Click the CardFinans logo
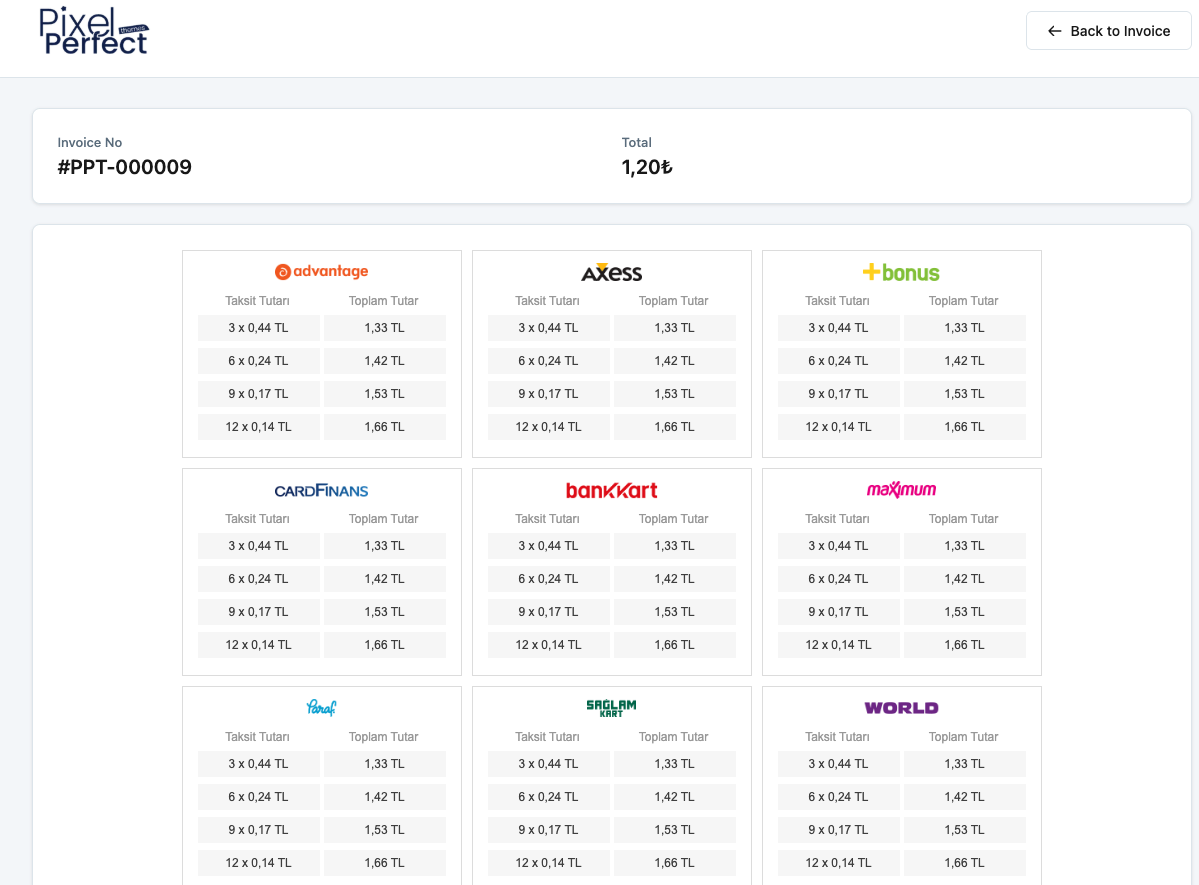Viewport: 1199px width, 885px height. tap(321, 491)
